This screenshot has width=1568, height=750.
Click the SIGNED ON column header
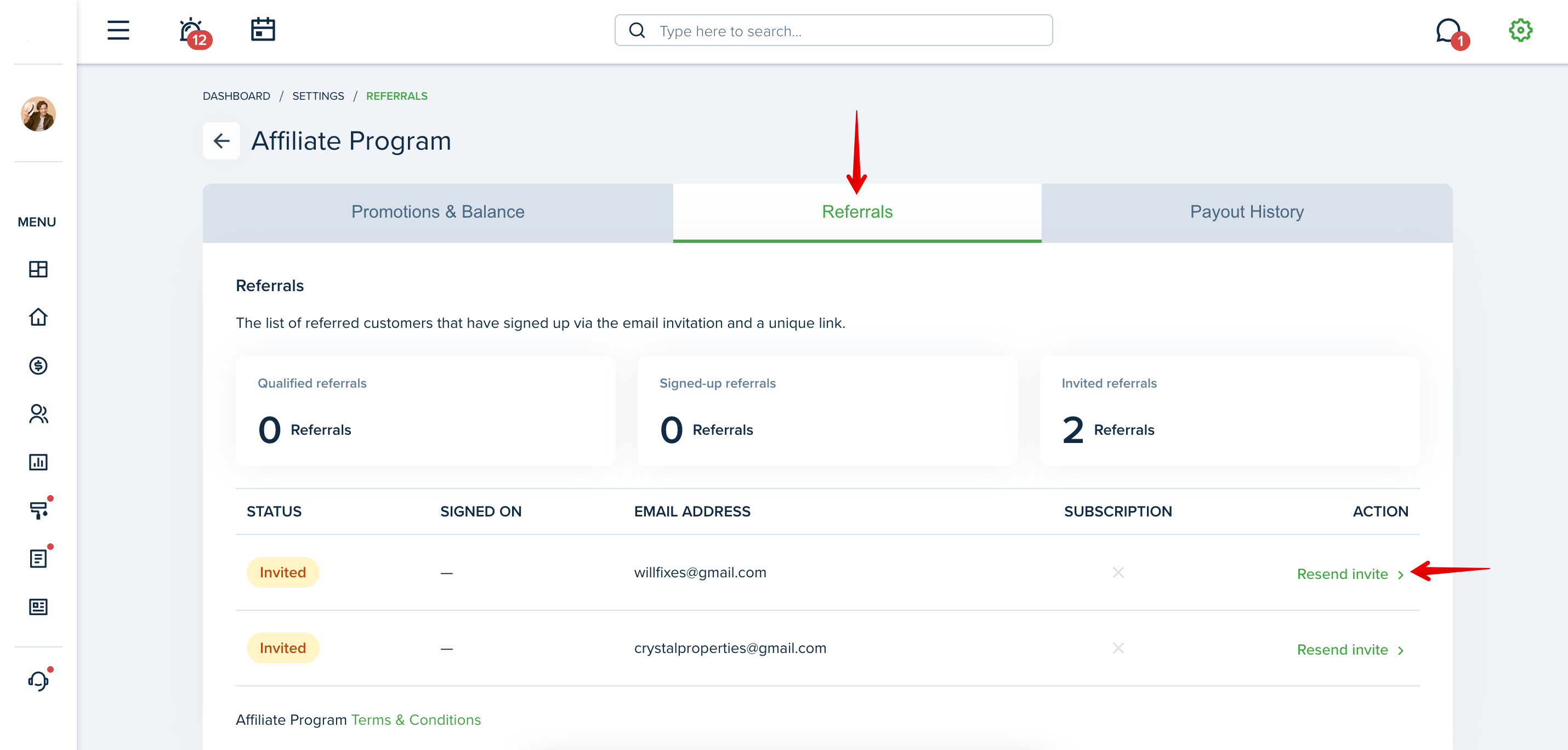[481, 512]
